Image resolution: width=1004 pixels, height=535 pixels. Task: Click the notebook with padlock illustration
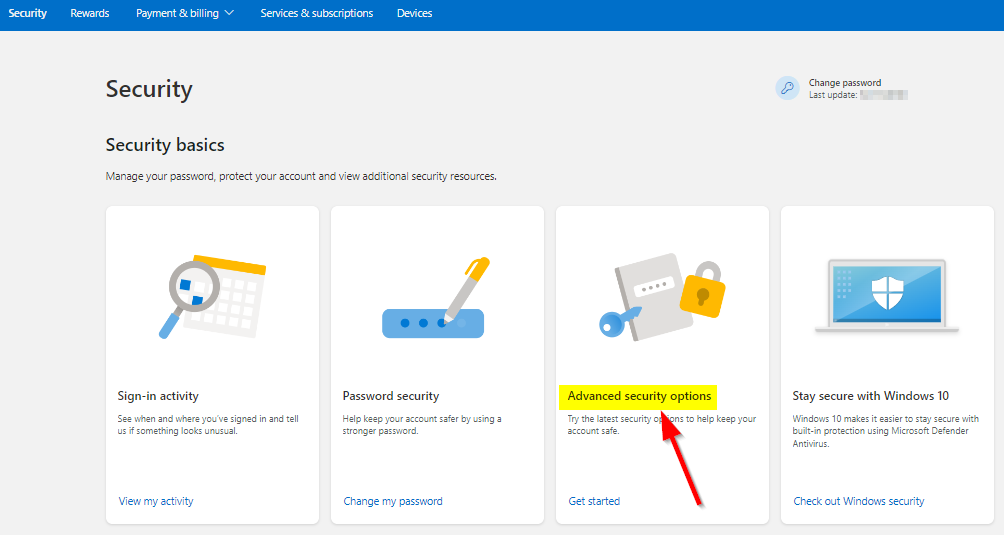(x=662, y=297)
